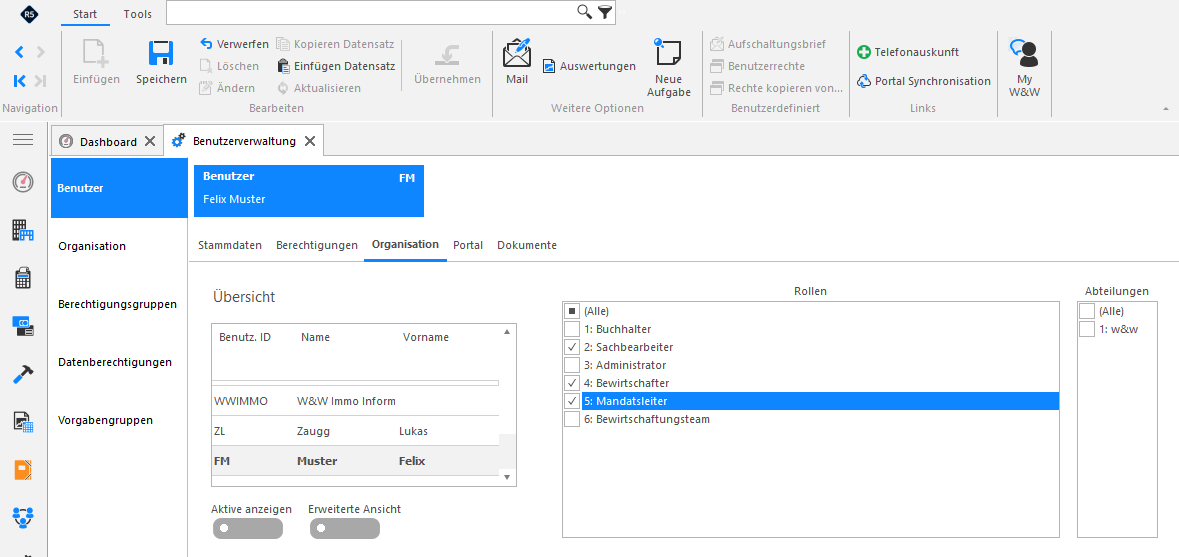The width and height of the screenshot is (1179, 557).
Task: Uncheck 5: Mandatsleiter role
Action: tap(572, 401)
